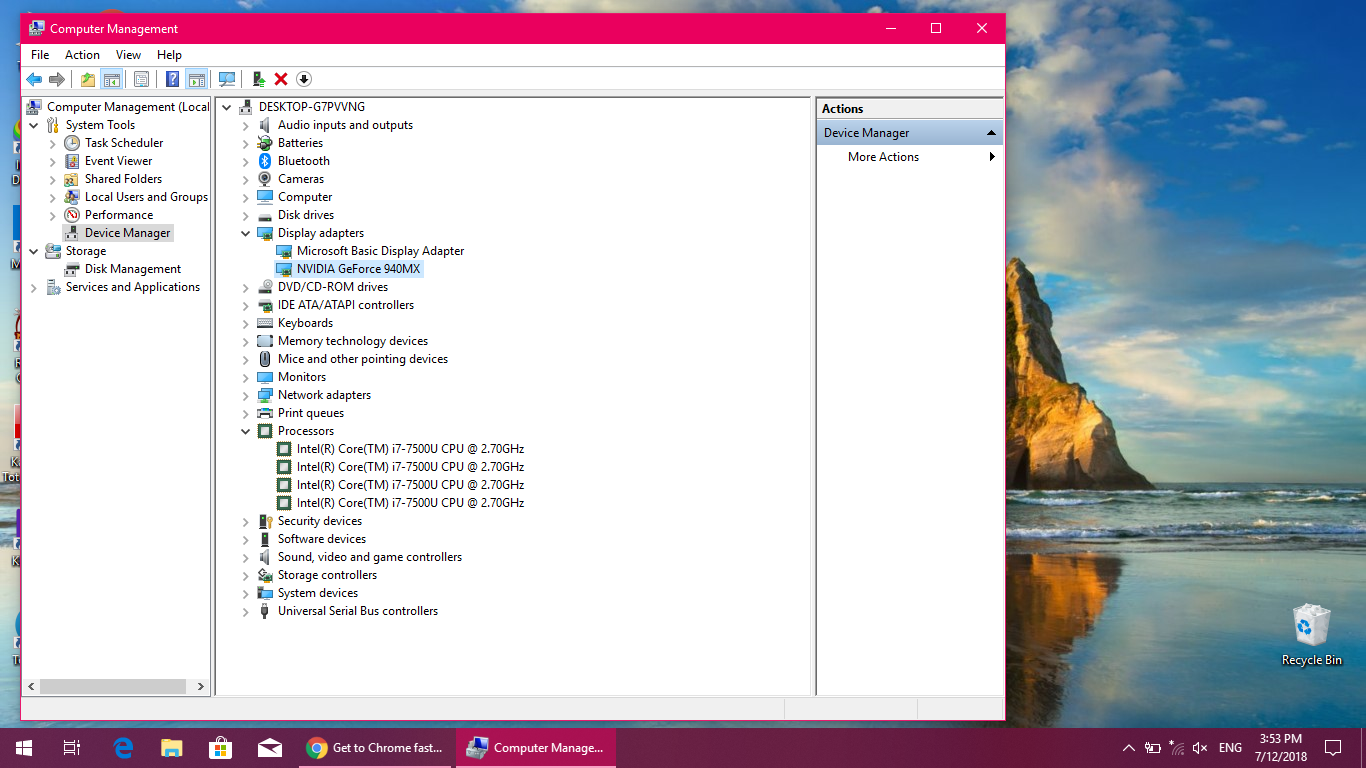Viewport: 1366px width, 768px height.
Task: Select Shared Folders in the left tree
Action: click(x=123, y=179)
